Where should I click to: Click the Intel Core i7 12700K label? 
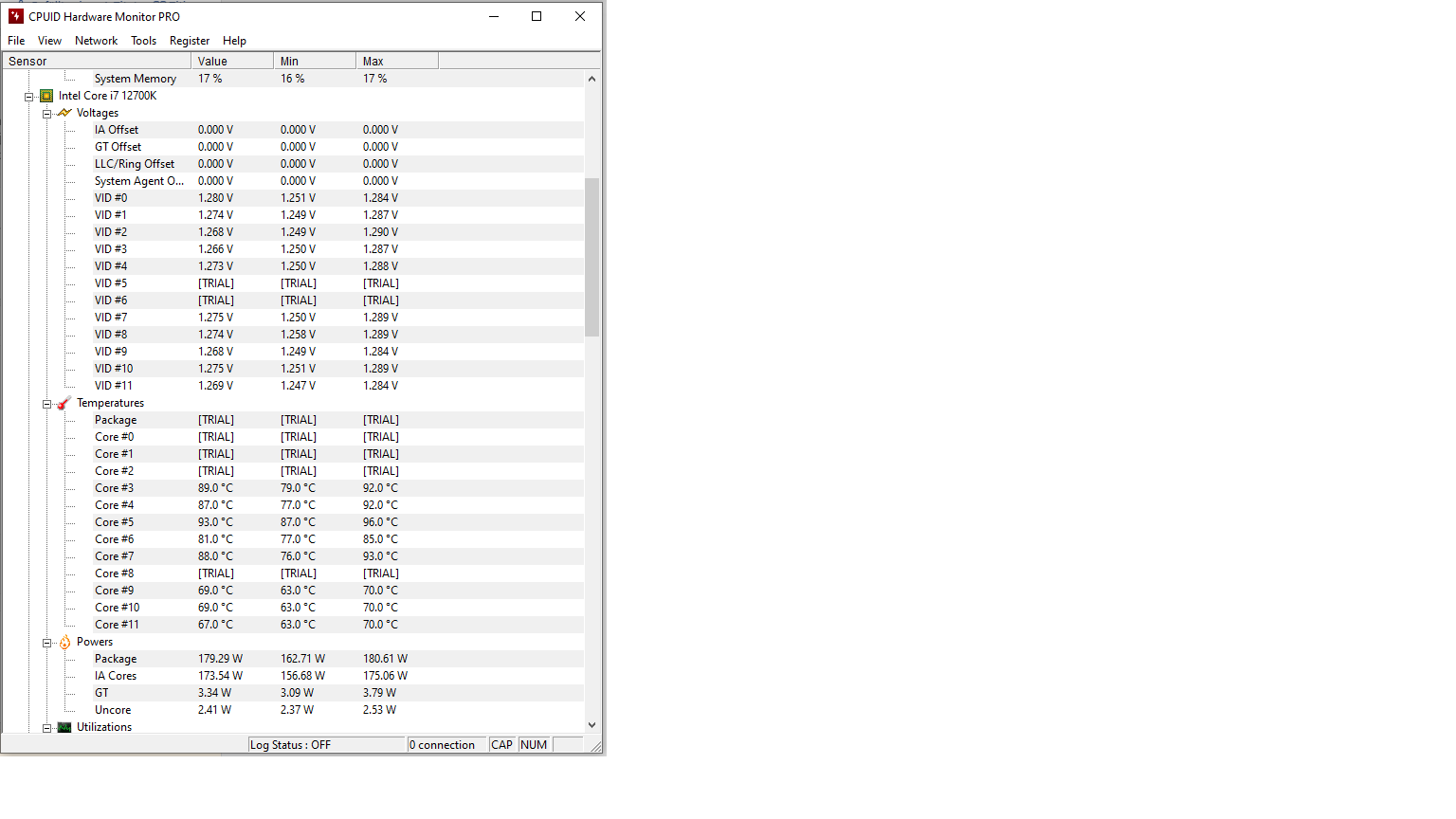107,96
